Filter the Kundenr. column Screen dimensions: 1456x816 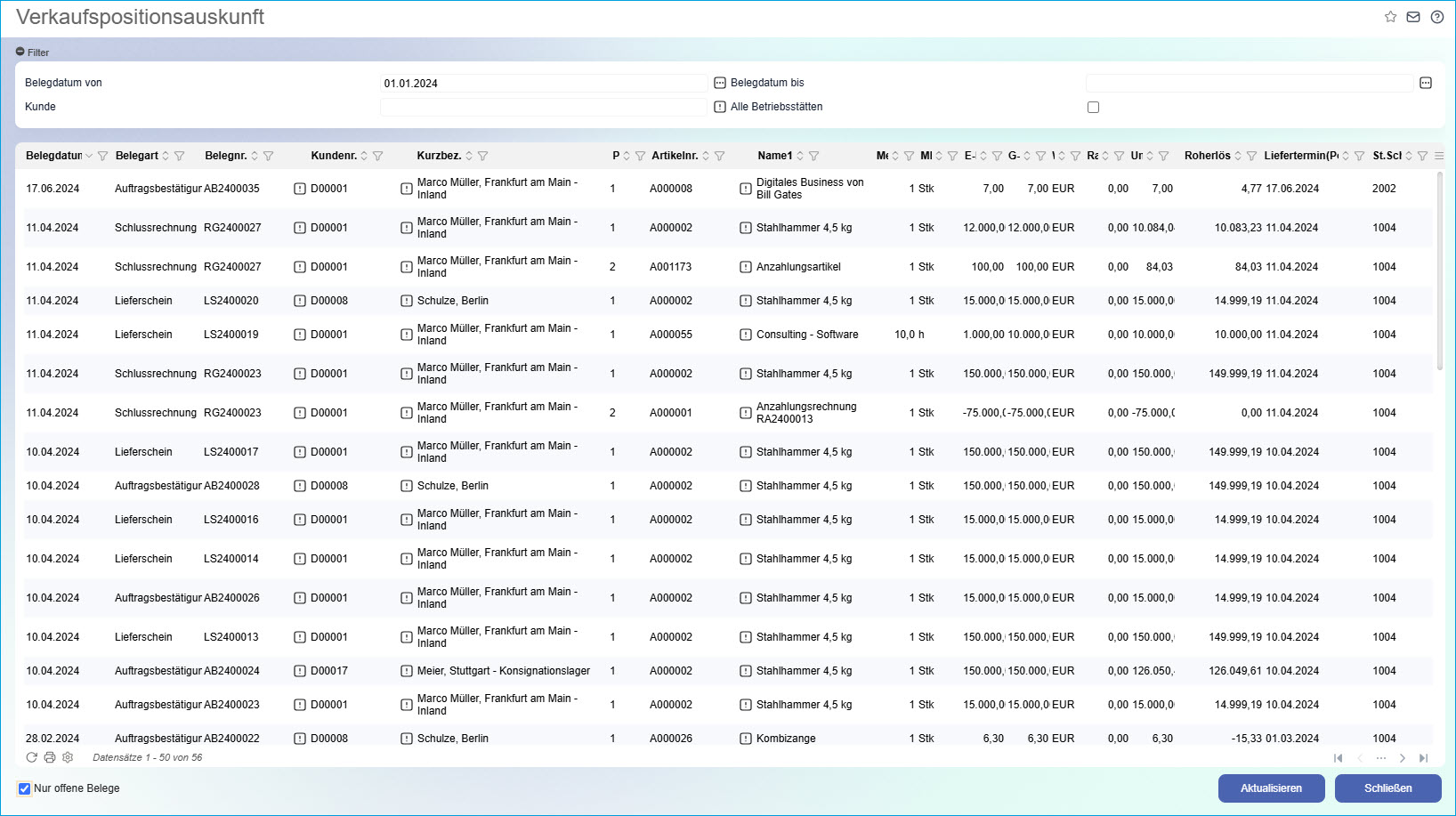377,156
